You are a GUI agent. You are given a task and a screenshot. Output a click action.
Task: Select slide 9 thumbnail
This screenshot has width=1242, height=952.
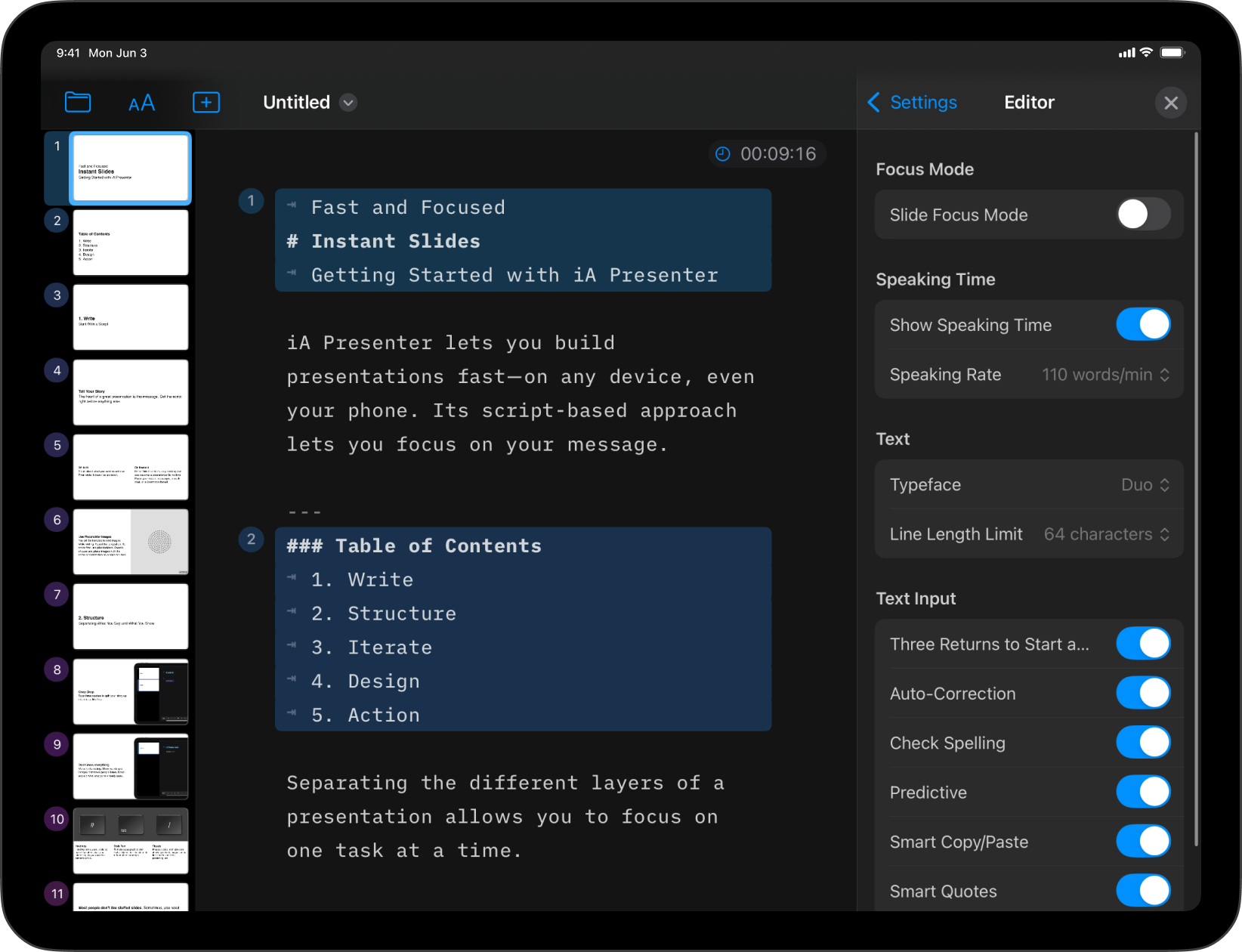(131, 766)
